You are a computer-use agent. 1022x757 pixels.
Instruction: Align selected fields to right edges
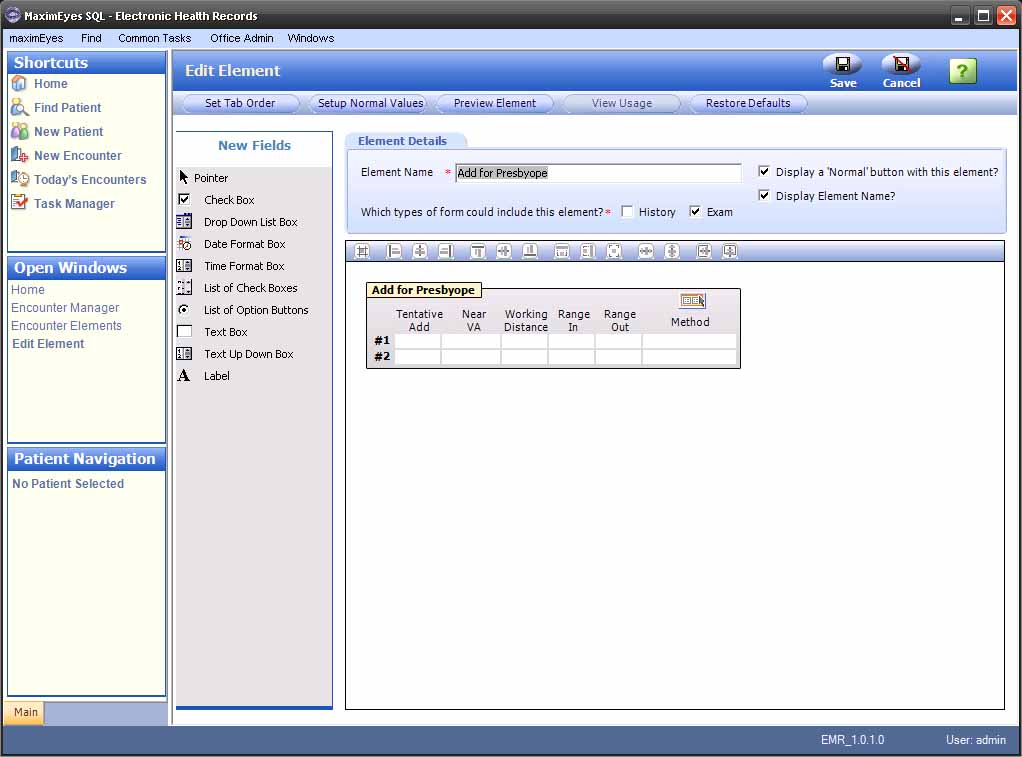coord(446,251)
